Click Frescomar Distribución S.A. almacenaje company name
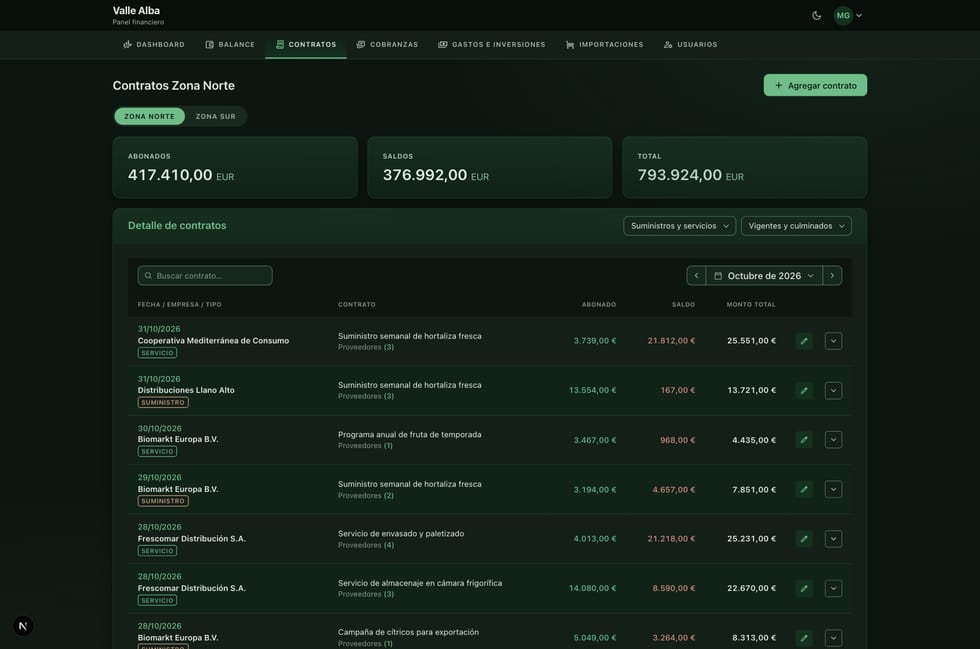 [192, 588]
